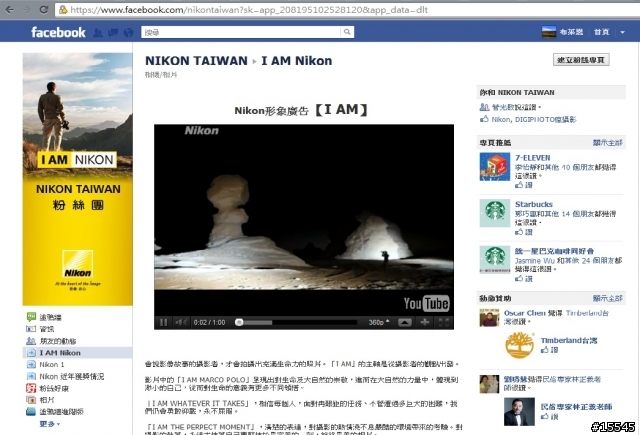This screenshot has width=640, height=435.
Task: Open notifications globe icon in header
Action: (129, 33)
